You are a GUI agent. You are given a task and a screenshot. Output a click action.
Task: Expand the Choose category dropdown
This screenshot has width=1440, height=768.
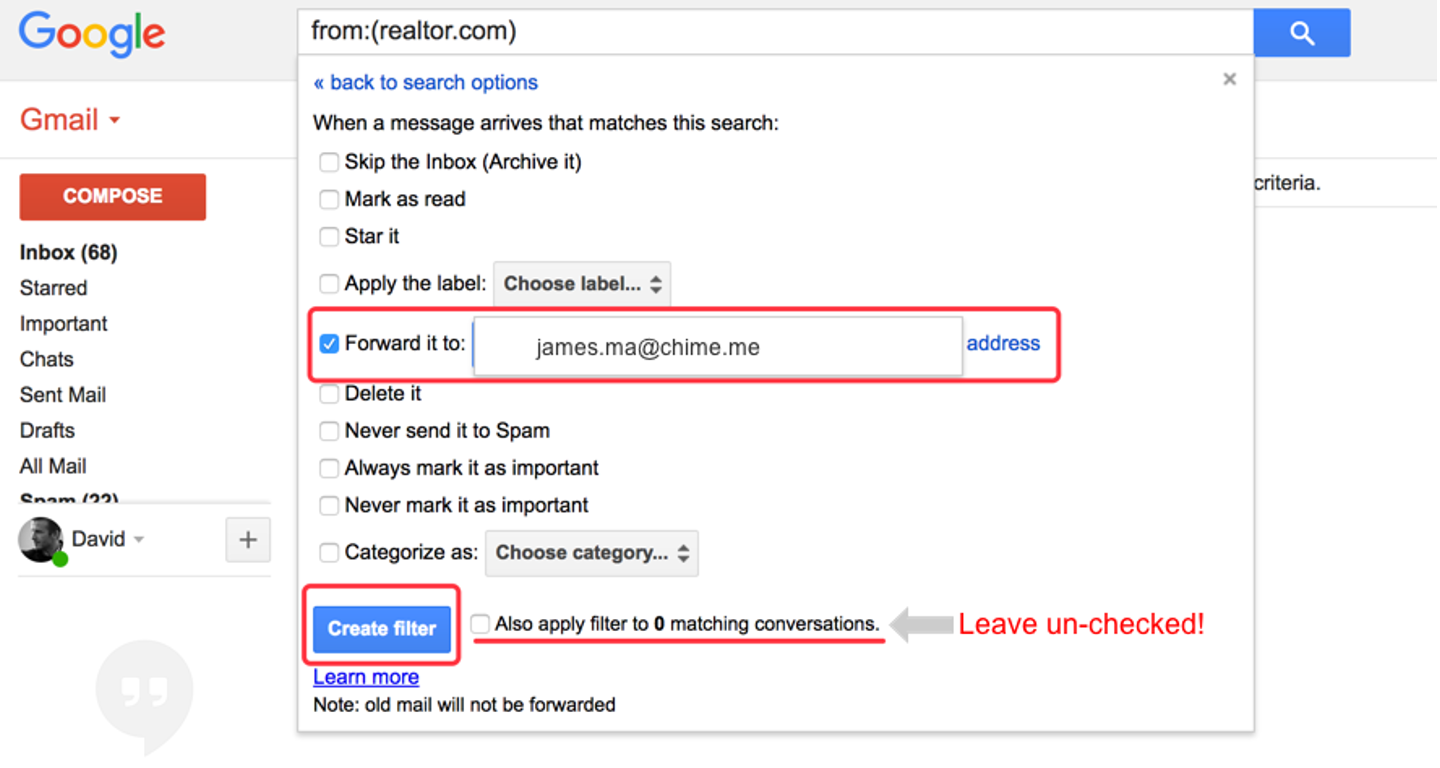point(591,553)
